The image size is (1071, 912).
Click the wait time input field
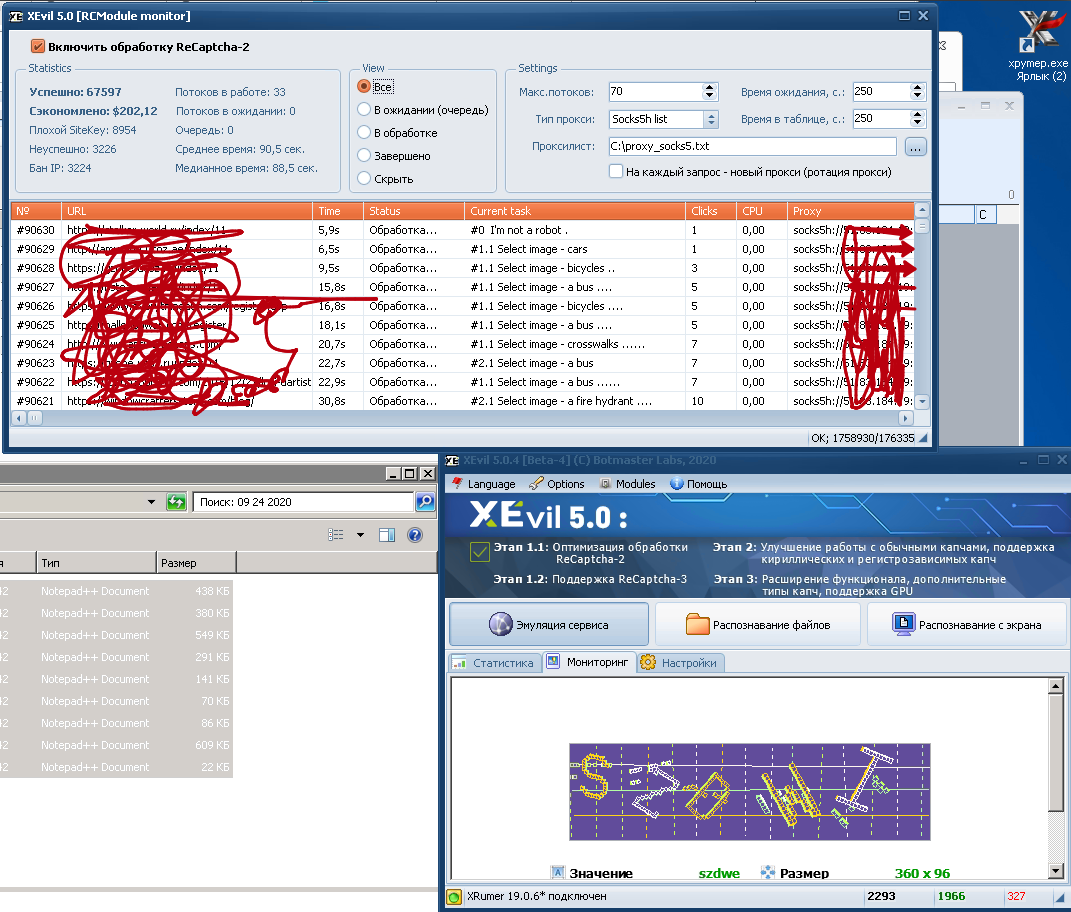881,91
